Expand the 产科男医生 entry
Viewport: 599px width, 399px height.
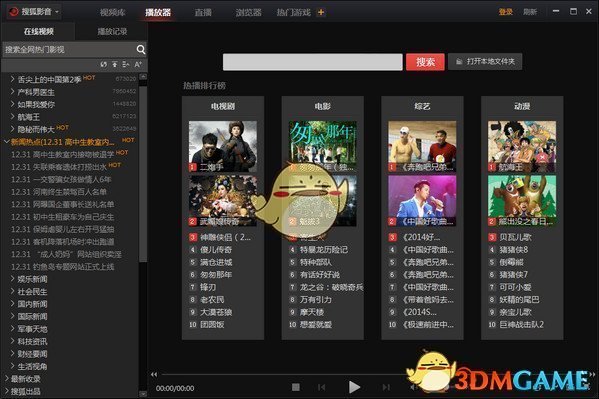[12, 92]
